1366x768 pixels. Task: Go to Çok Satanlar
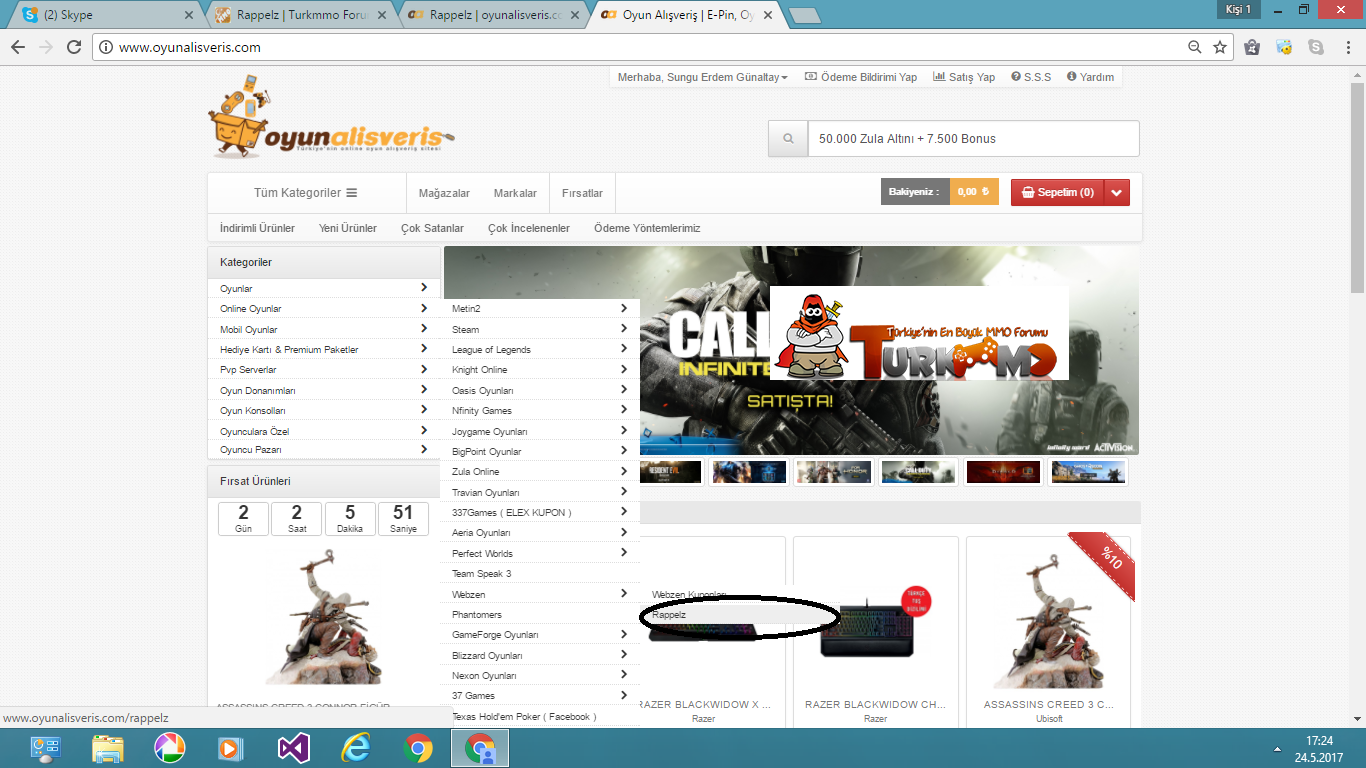(432, 228)
